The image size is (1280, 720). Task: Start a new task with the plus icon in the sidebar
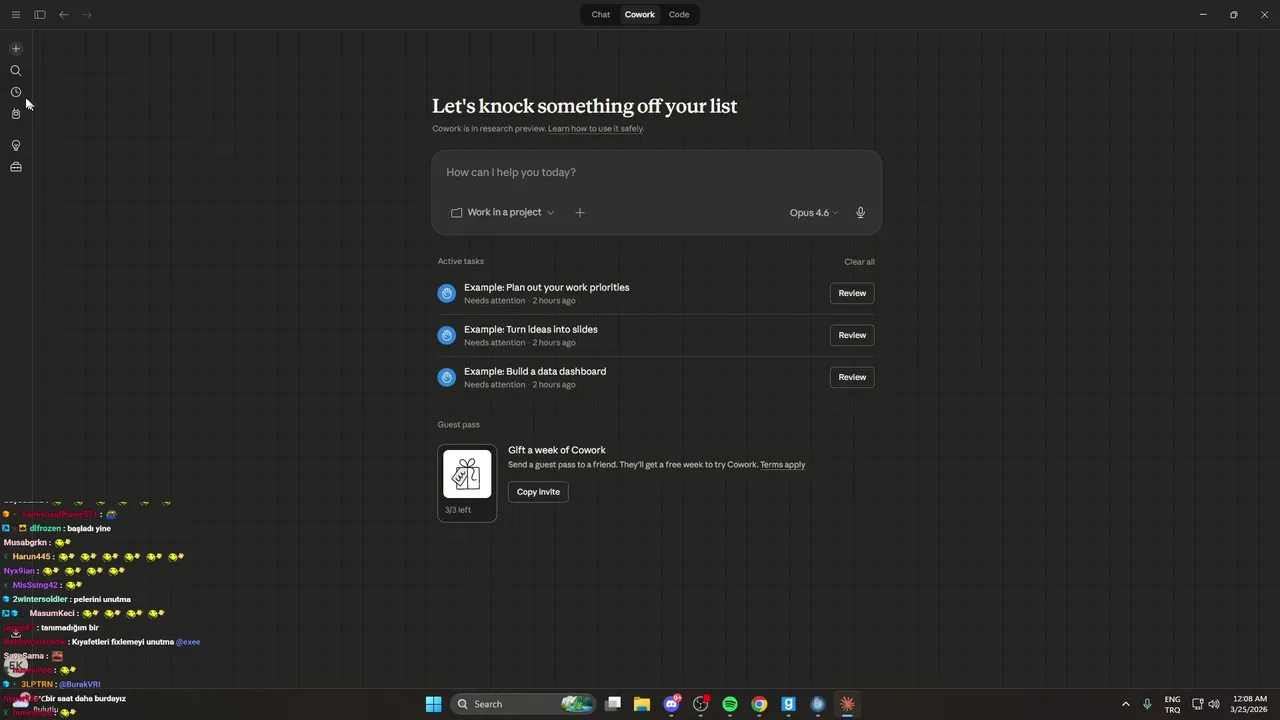tap(16, 49)
